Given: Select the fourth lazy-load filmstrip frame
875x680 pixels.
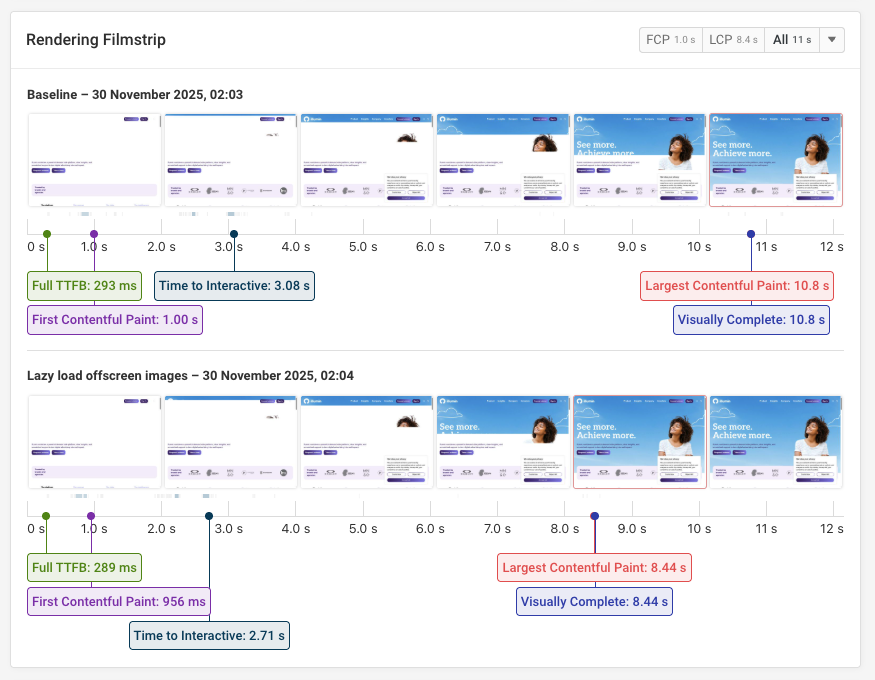Looking at the screenshot, I should (x=503, y=443).
